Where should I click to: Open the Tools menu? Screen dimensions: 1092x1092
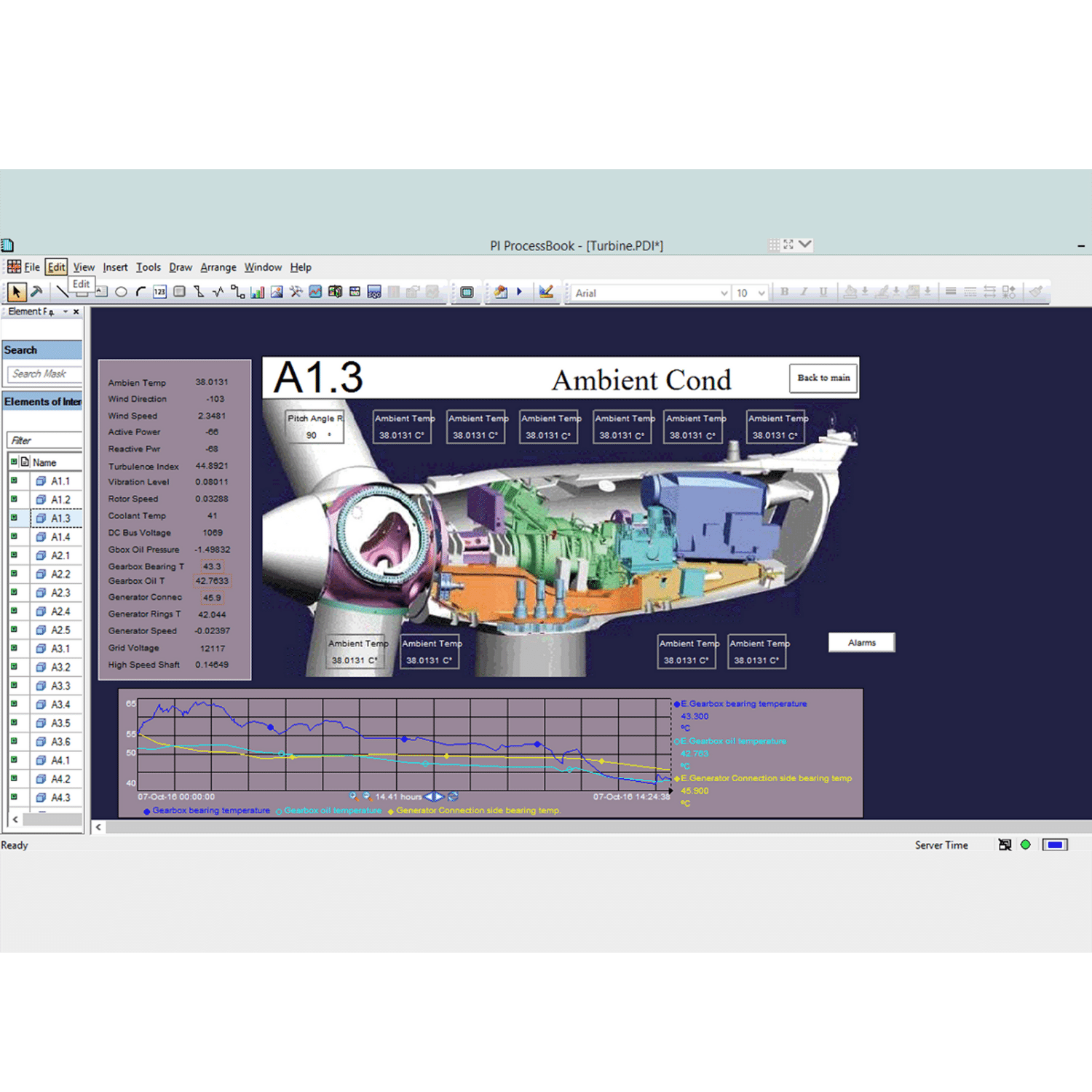point(149,267)
